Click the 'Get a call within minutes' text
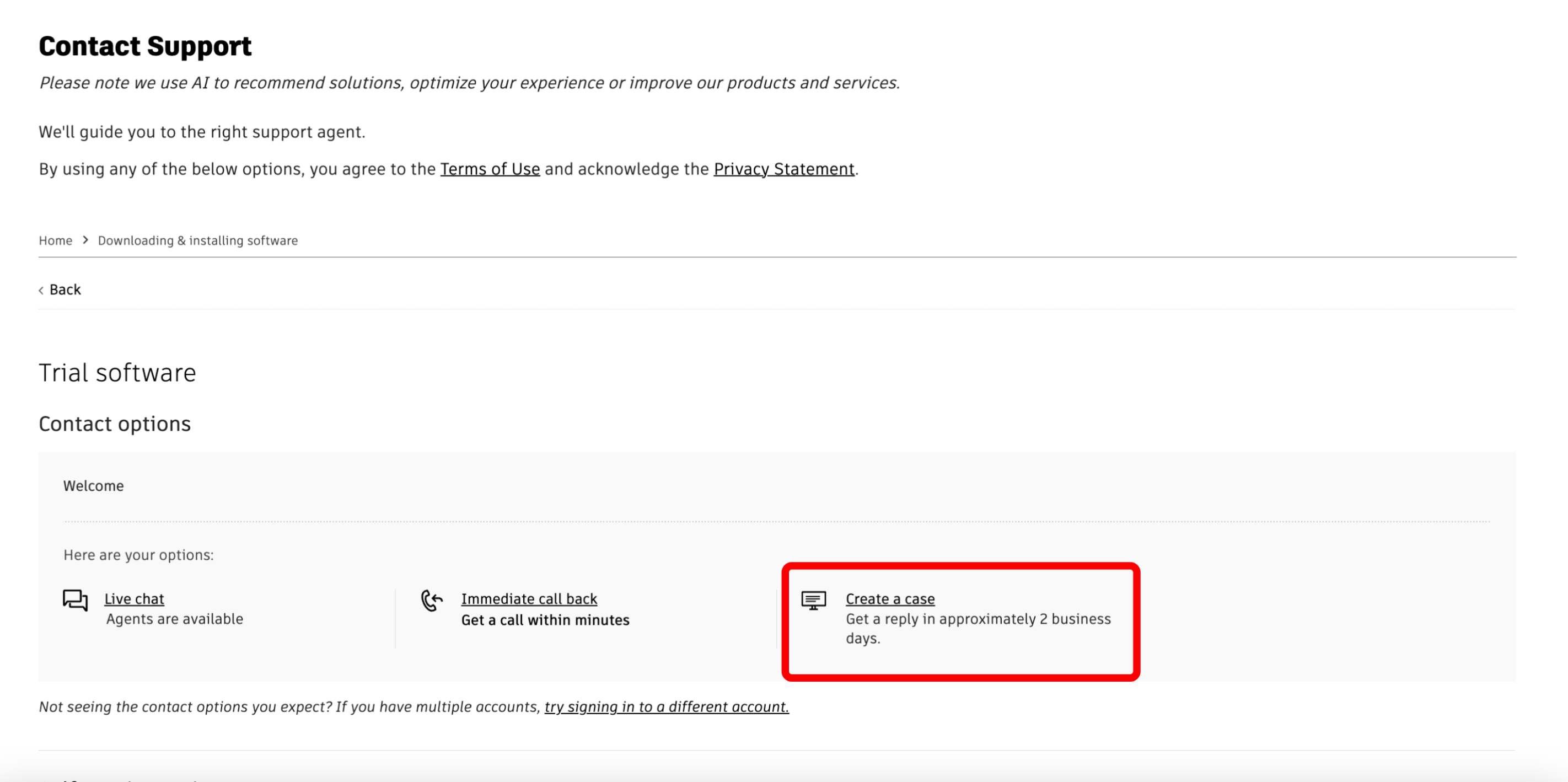This screenshot has width=1568, height=782. coord(545,620)
